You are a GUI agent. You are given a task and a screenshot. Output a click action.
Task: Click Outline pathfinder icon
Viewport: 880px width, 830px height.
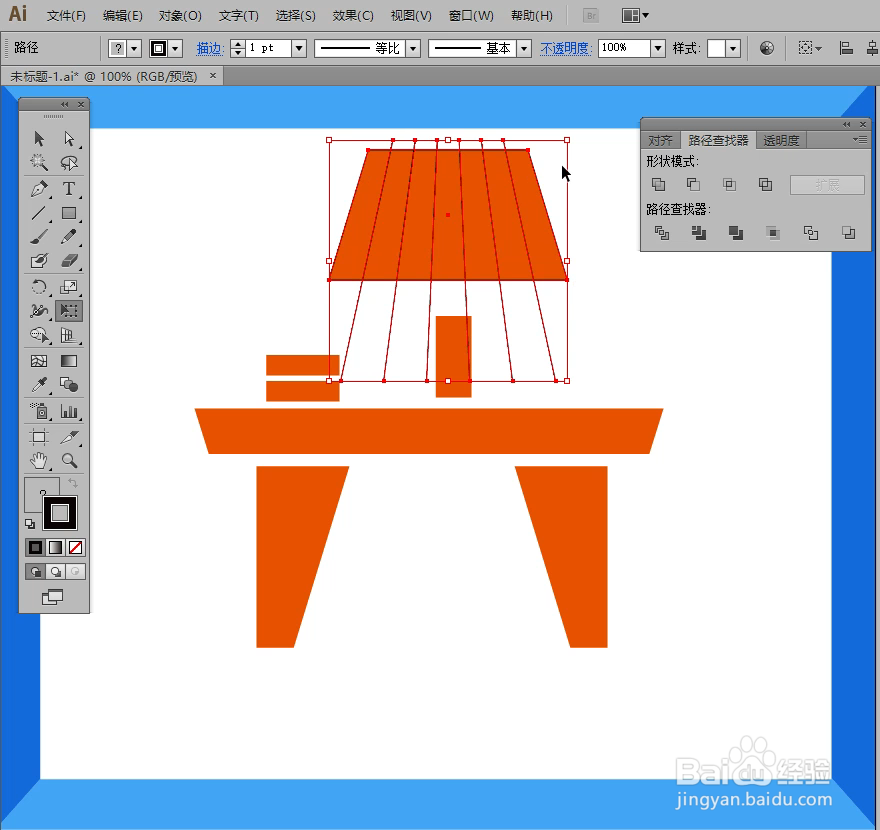pos(810,233)
